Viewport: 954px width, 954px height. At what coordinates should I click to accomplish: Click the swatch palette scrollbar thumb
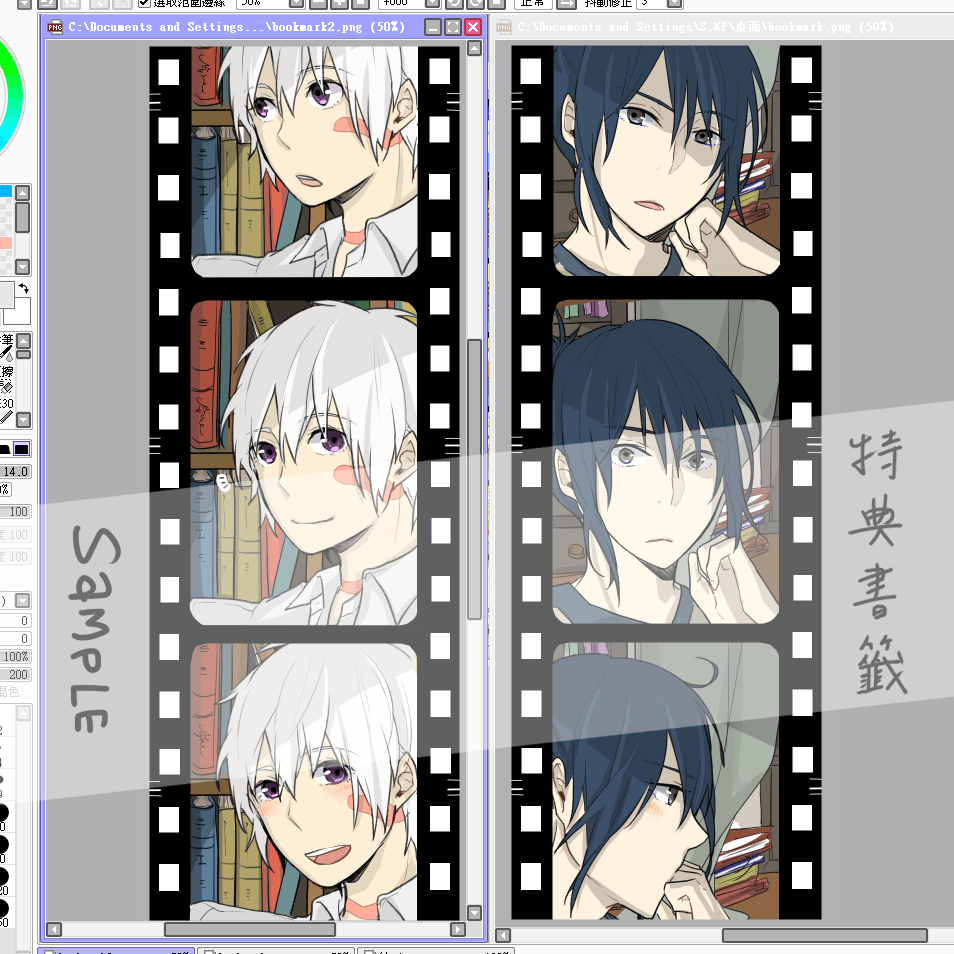(23, 217)
